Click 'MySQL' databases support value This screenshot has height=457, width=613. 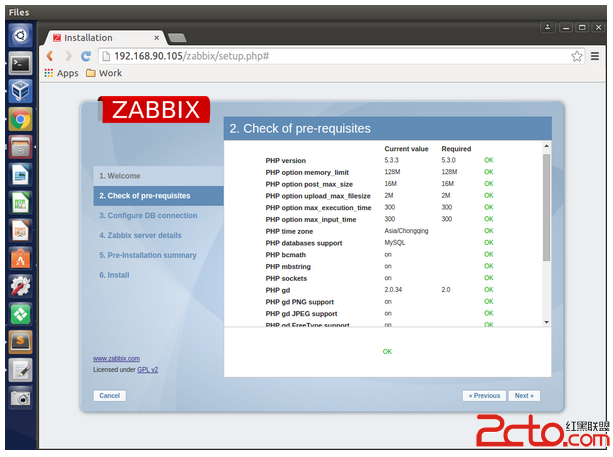tap(394, 242)
